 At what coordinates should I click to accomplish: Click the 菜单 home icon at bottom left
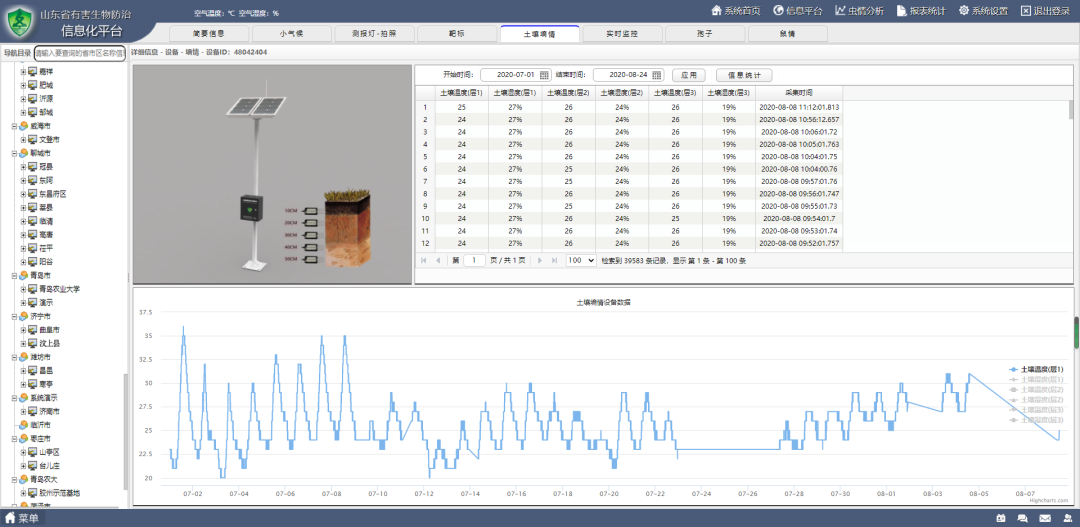coord(9,518)
